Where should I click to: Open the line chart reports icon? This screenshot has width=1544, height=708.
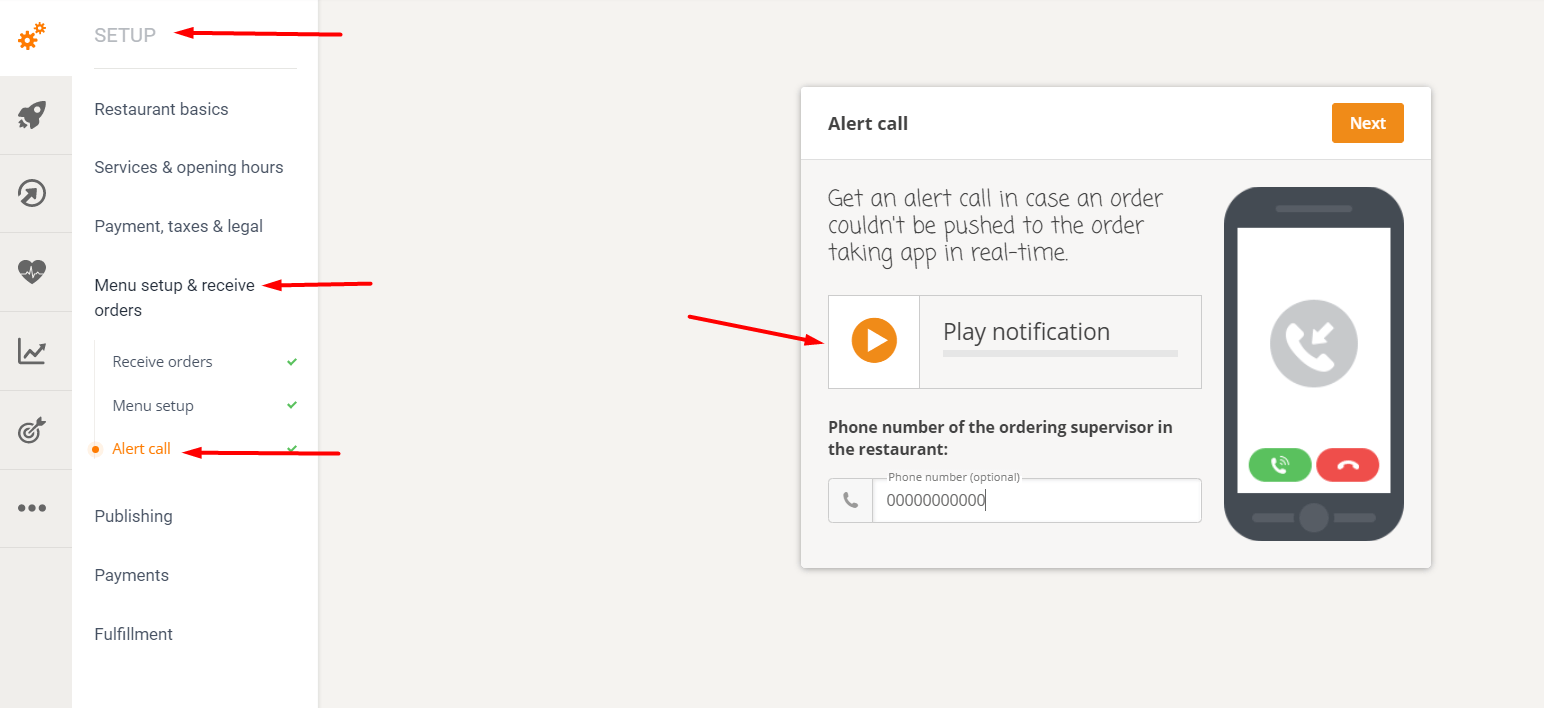[32, 351]
